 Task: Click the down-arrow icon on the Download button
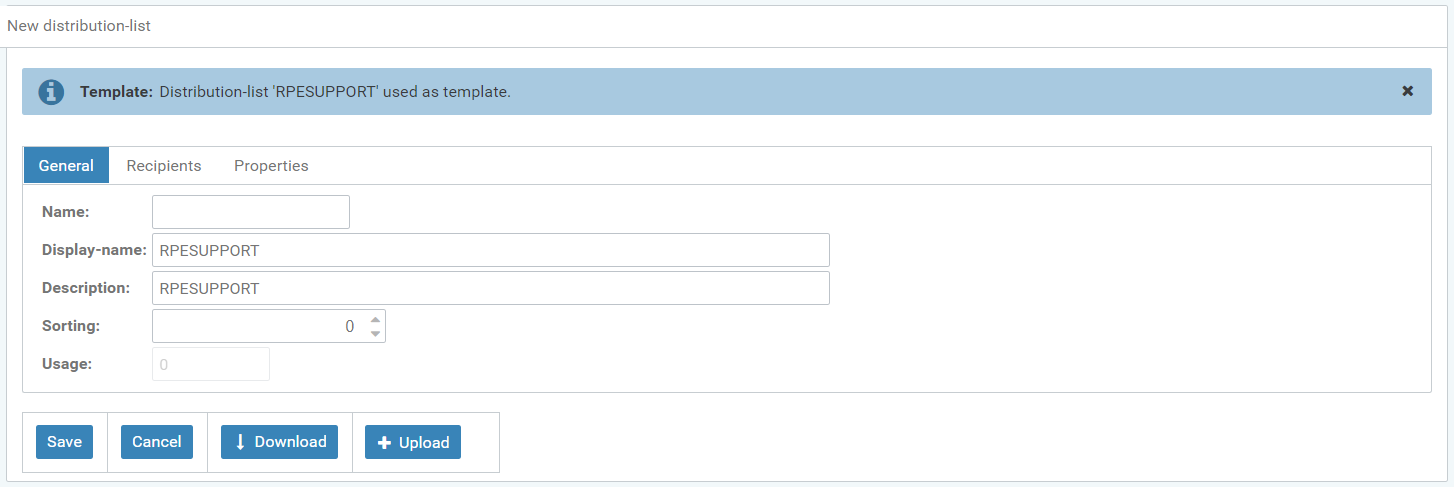click(x=241, y=442)
